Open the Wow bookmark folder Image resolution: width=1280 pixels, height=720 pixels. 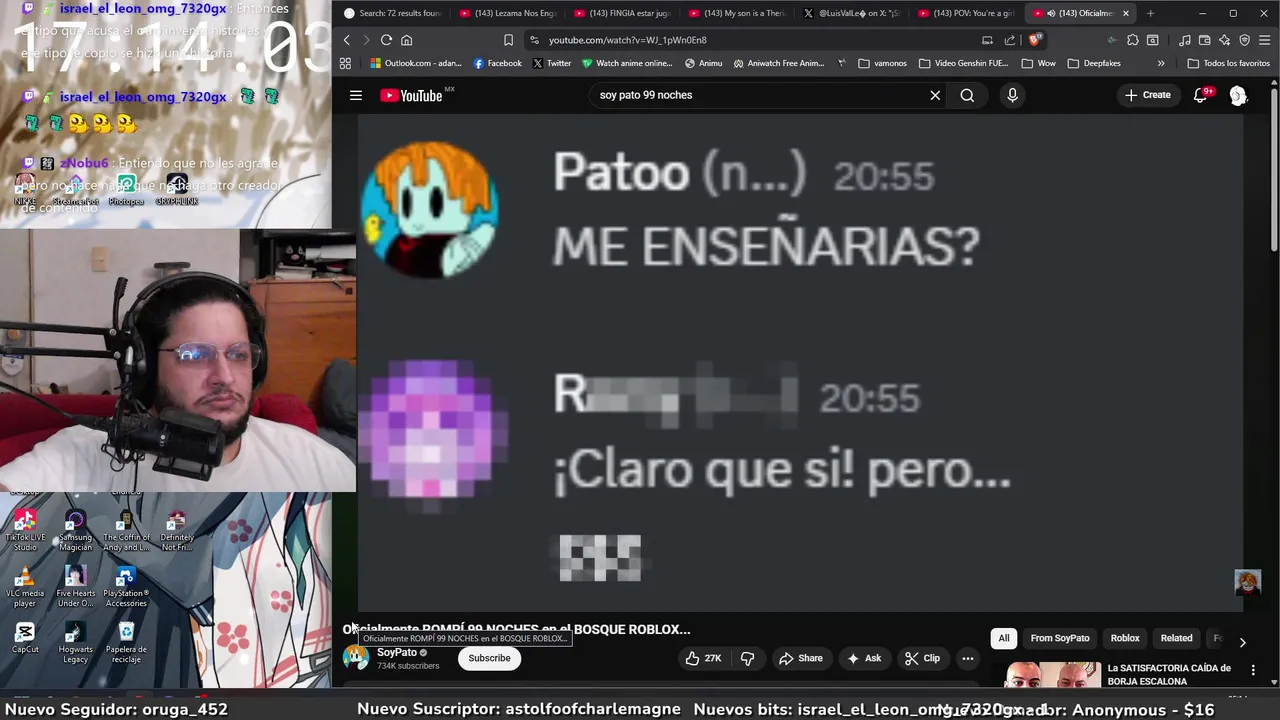[x=1038, y=63]
